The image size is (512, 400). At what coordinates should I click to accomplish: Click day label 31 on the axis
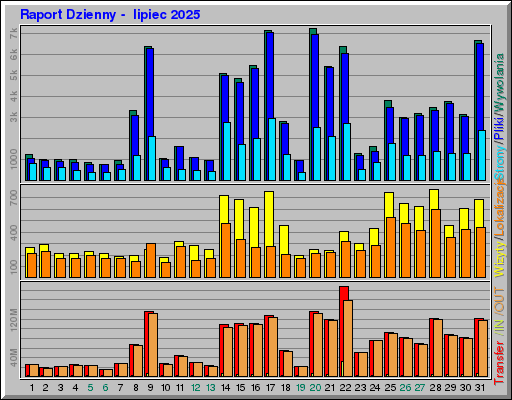480,388
